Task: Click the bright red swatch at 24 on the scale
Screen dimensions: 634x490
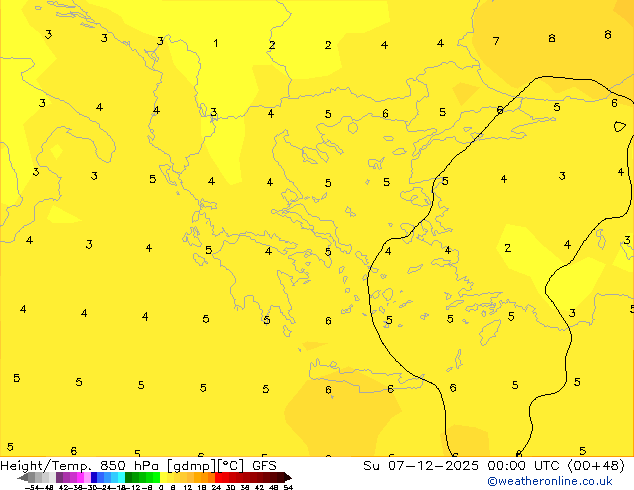Action: (x=218, y=477)
